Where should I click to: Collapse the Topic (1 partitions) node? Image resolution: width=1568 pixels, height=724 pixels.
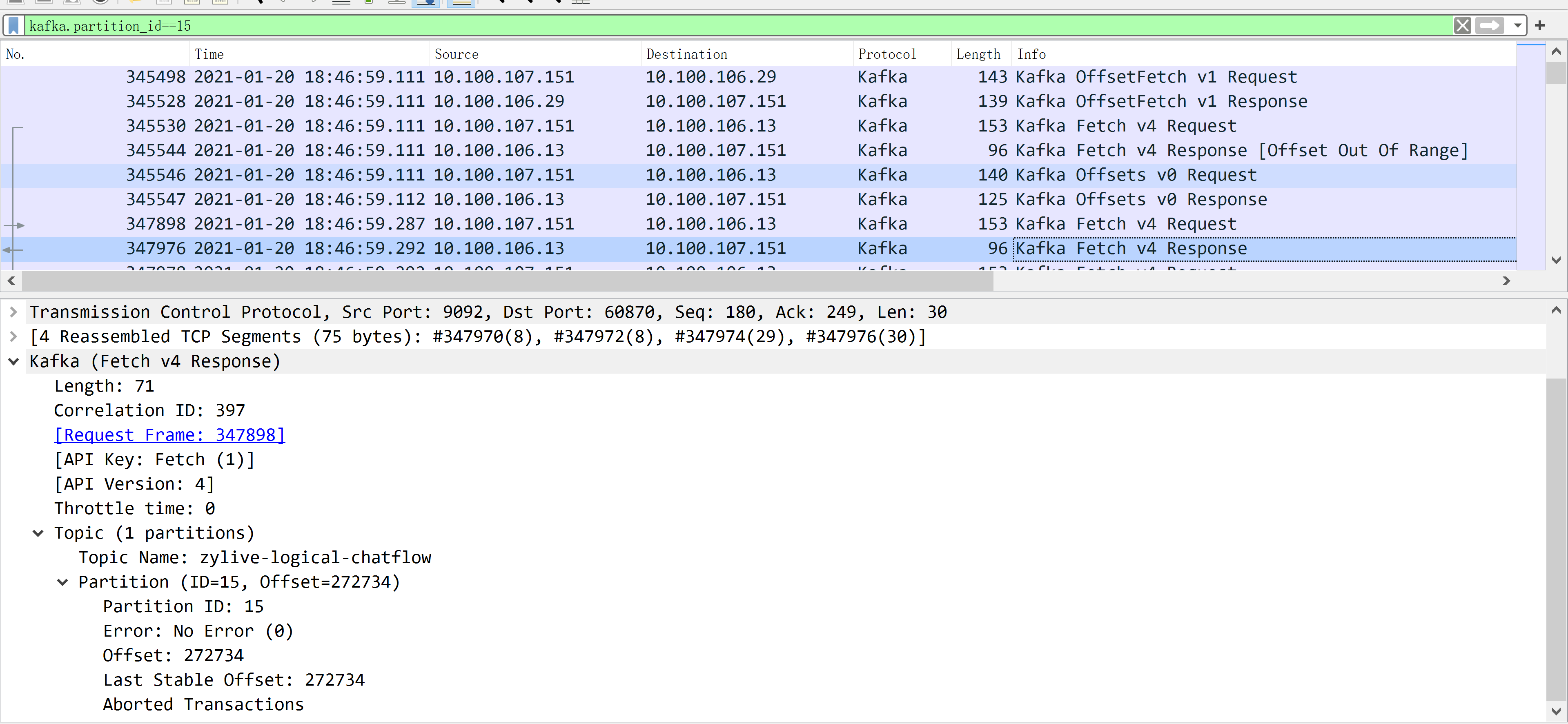point(38,533)
